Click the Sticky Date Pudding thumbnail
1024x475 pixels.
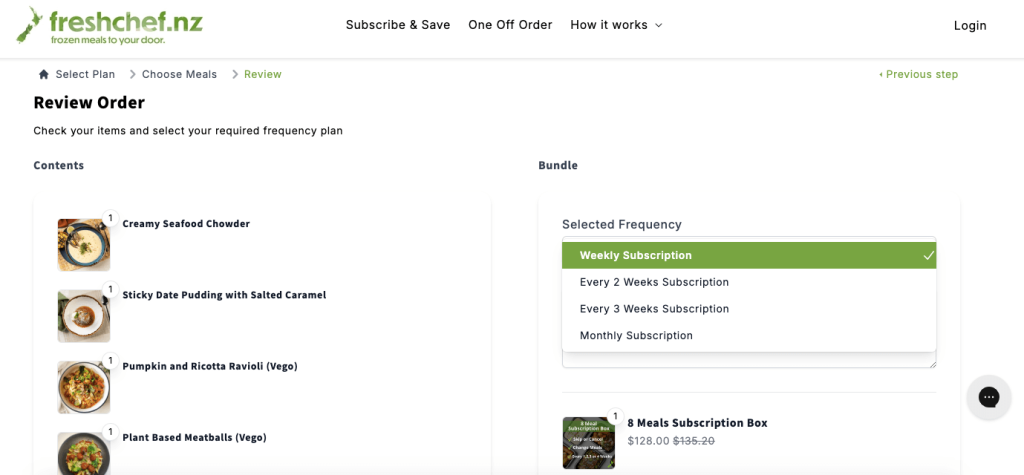(84, 316)
